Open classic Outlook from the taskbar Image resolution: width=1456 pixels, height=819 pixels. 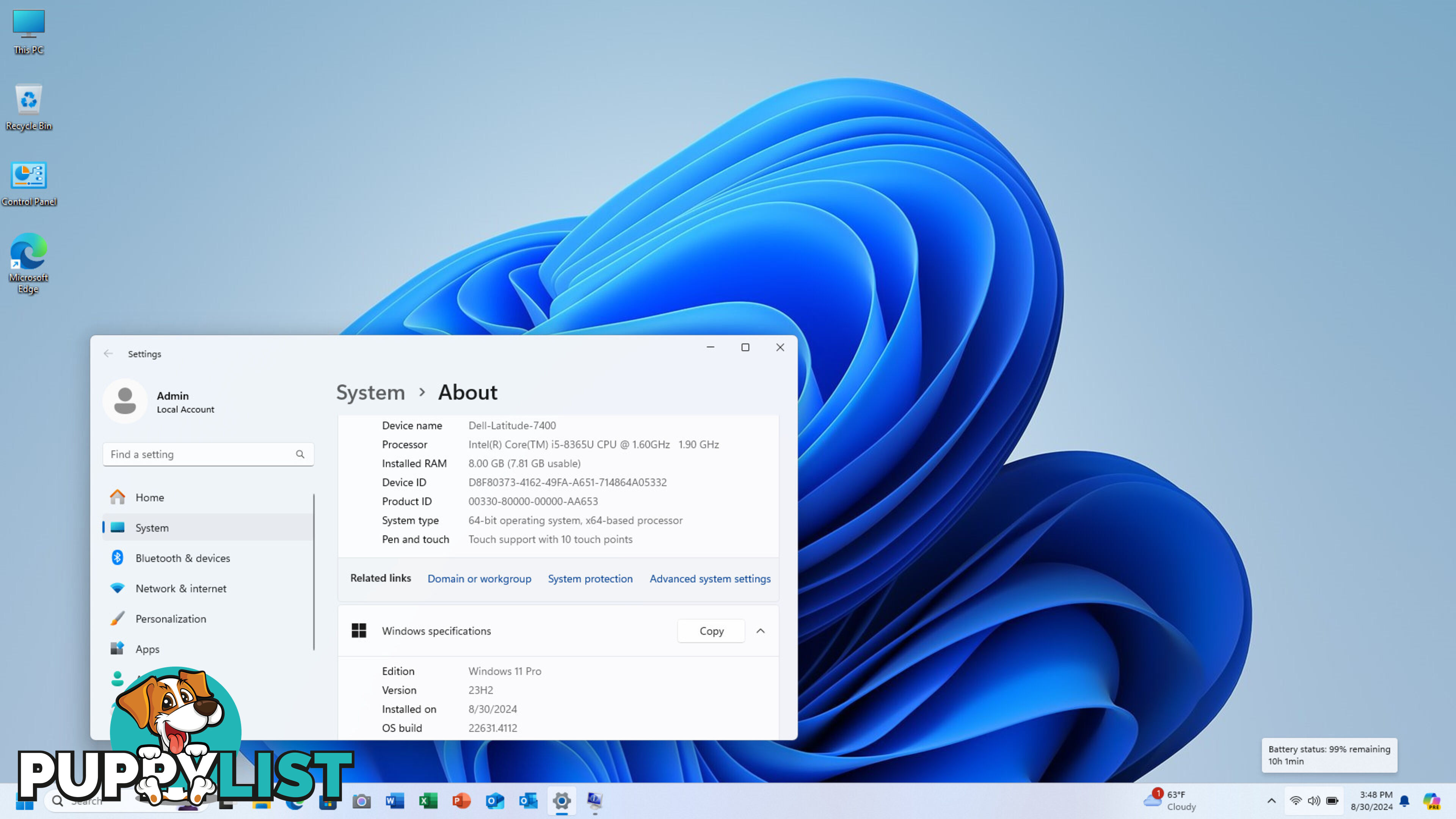[x=528, y=801]
